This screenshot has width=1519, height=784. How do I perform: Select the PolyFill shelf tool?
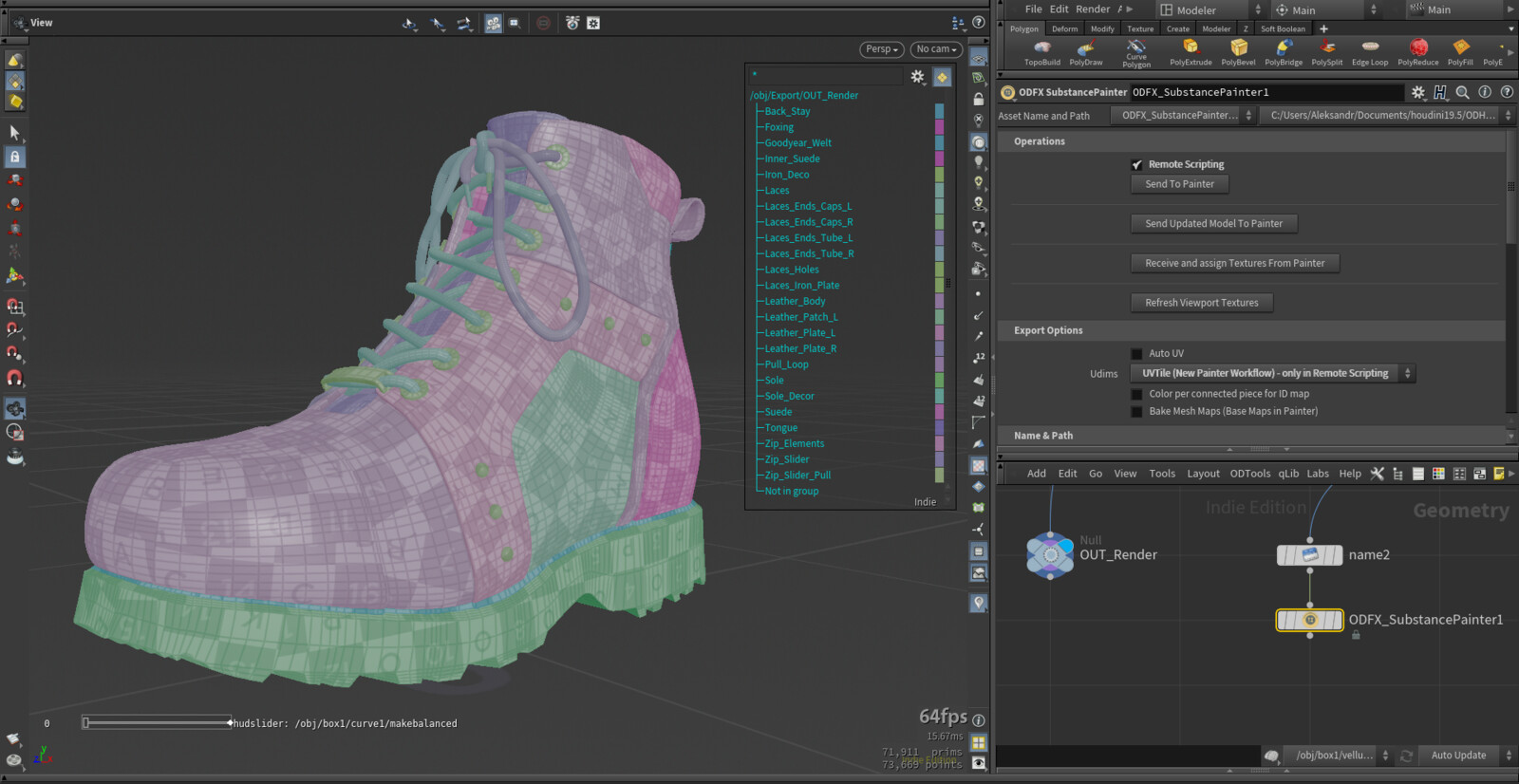(1460, 52)
